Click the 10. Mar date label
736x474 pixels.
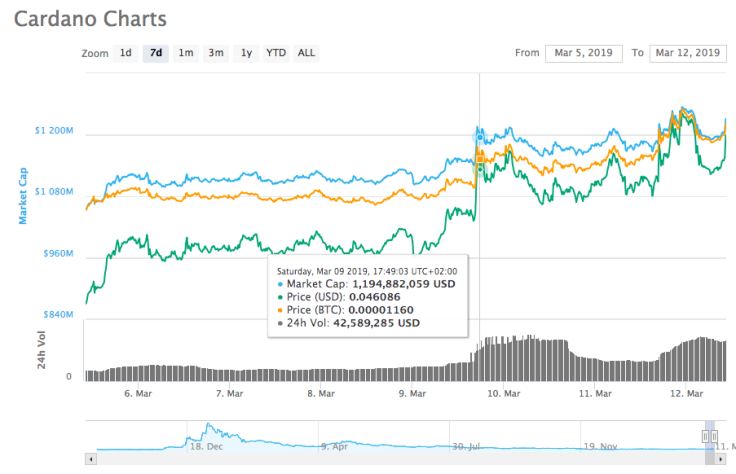tap(504, 394)
